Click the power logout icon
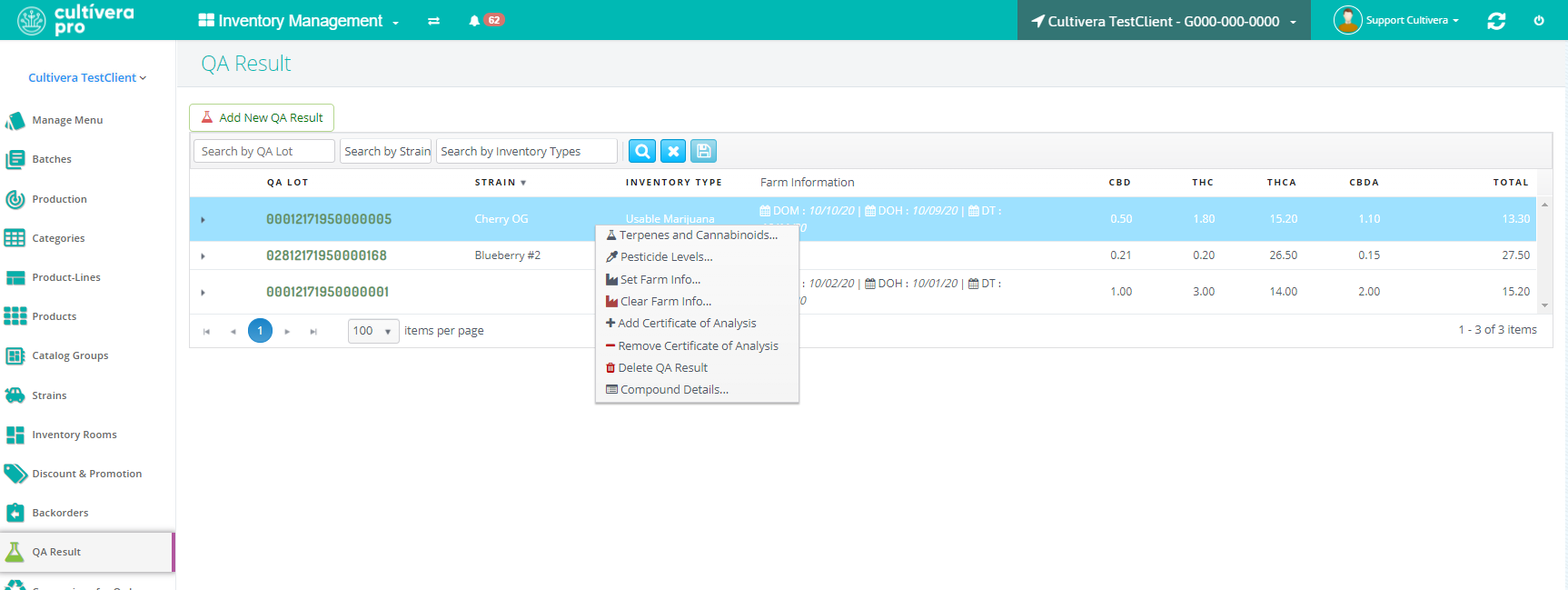Image resolution: width=1568 pixels, height=590 pixels. pyautogui.click(x=1539, y=20)
